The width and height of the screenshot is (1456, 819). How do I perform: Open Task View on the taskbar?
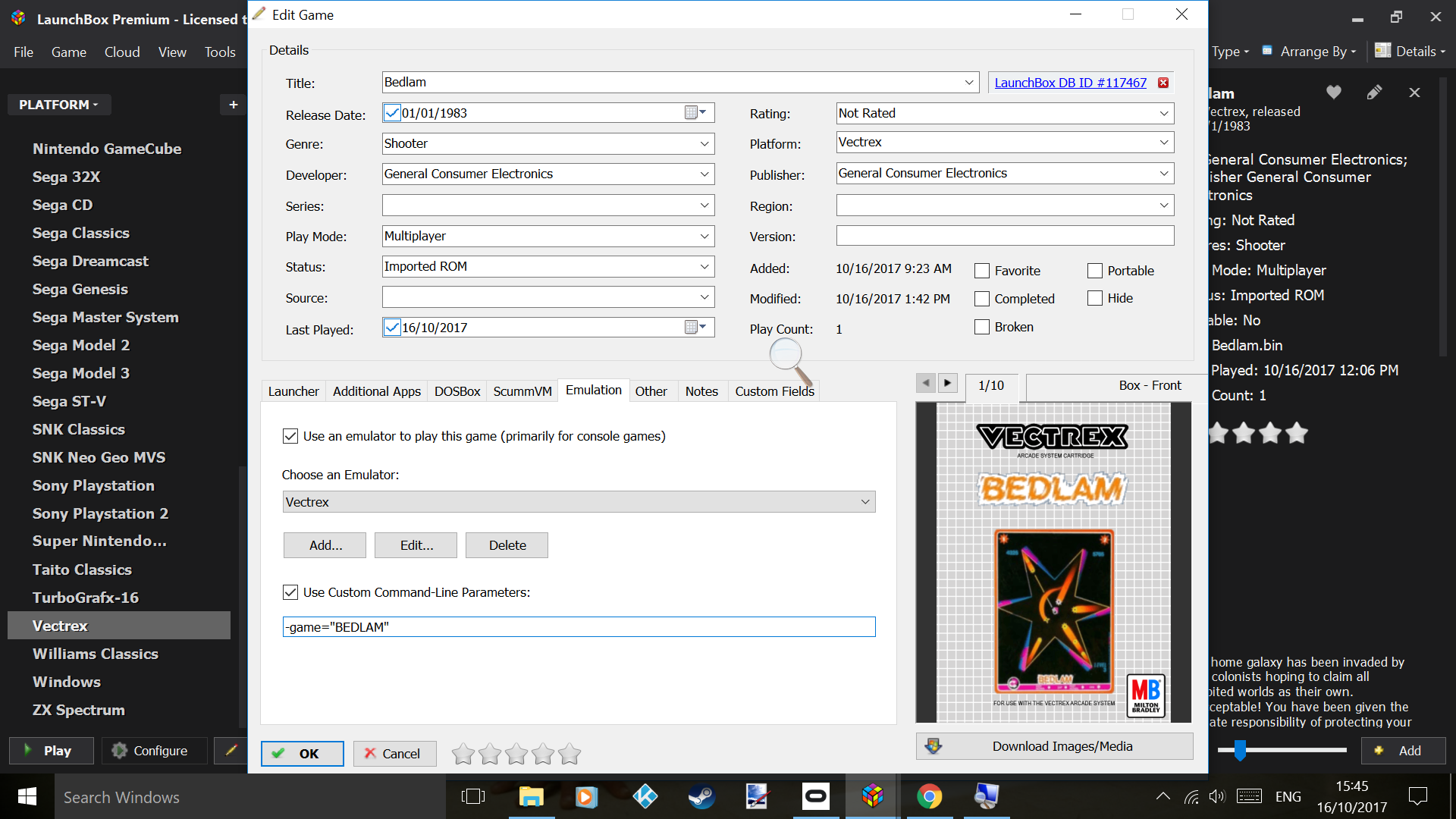473,796
